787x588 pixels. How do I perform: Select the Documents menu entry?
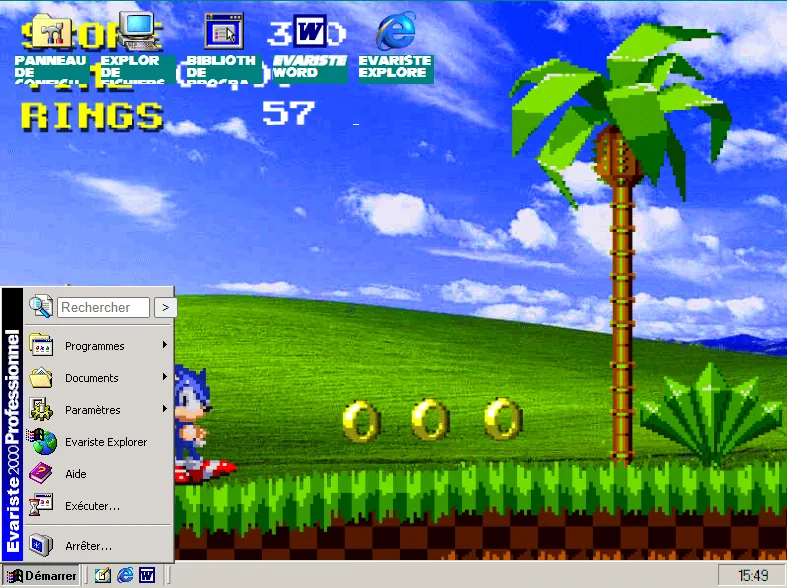point(98,378)
